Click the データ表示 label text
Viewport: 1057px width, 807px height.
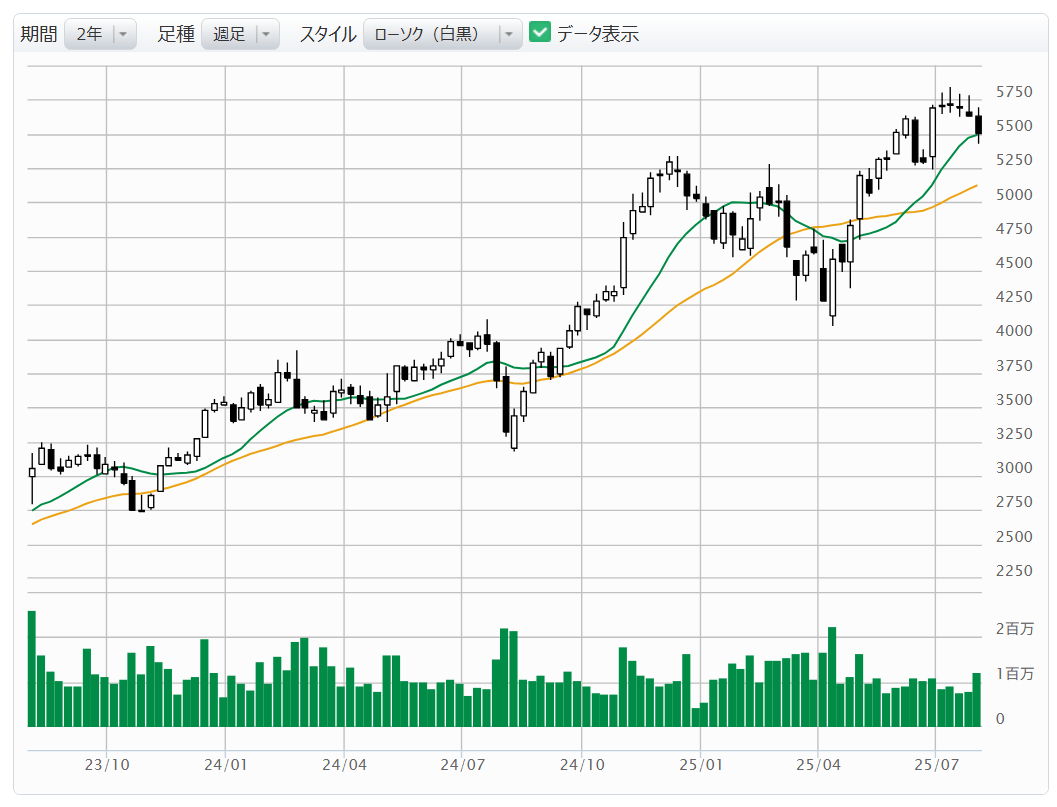coord(597,34)
